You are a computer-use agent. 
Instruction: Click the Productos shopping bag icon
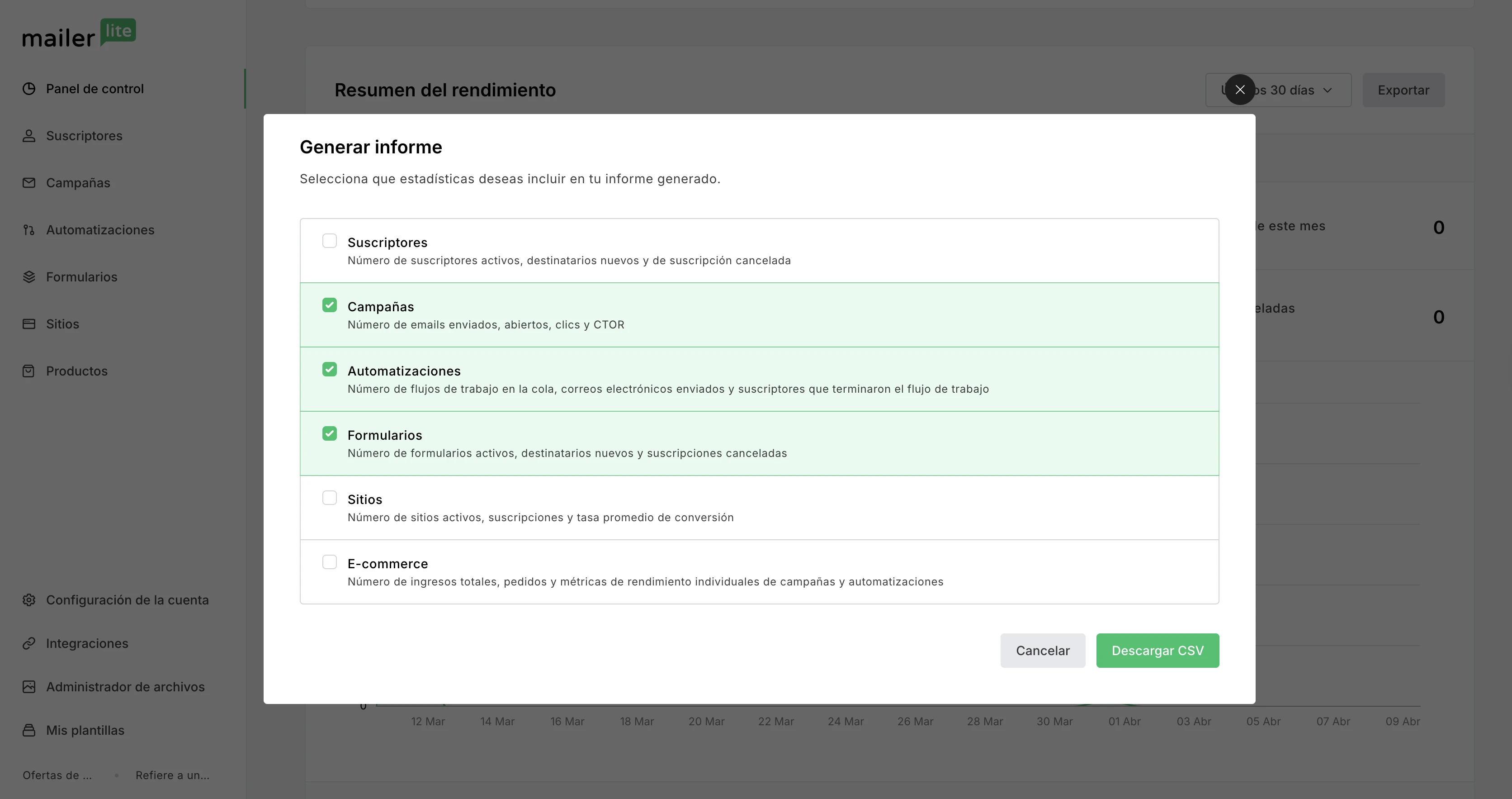pyautogui.click(x=29, y=371)
